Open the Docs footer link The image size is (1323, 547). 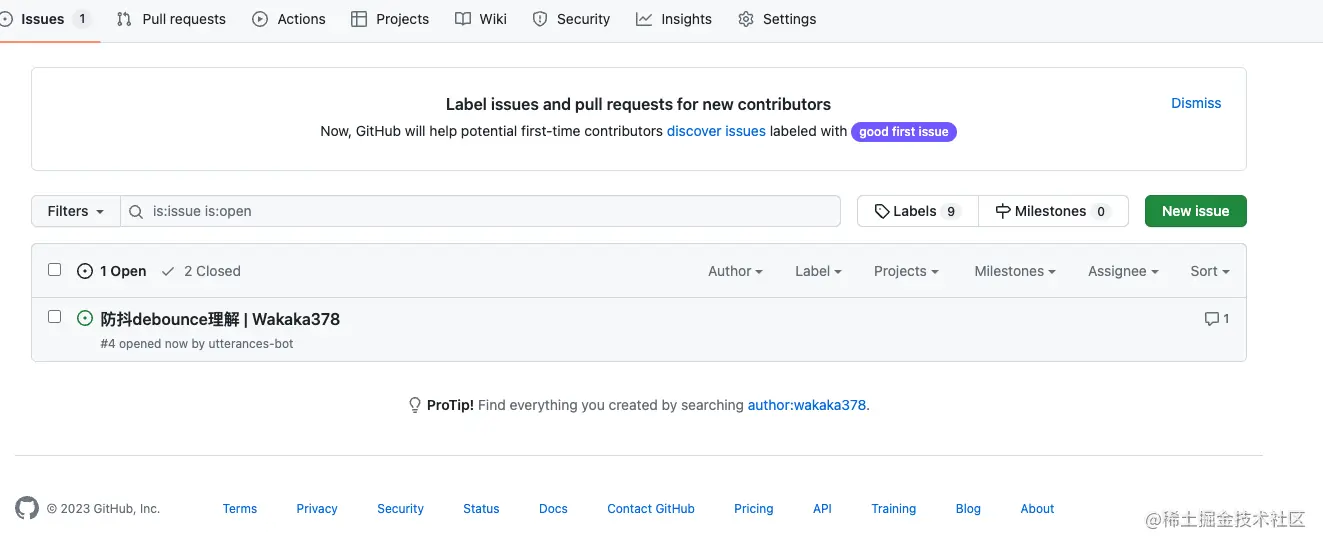click(553, 509)
